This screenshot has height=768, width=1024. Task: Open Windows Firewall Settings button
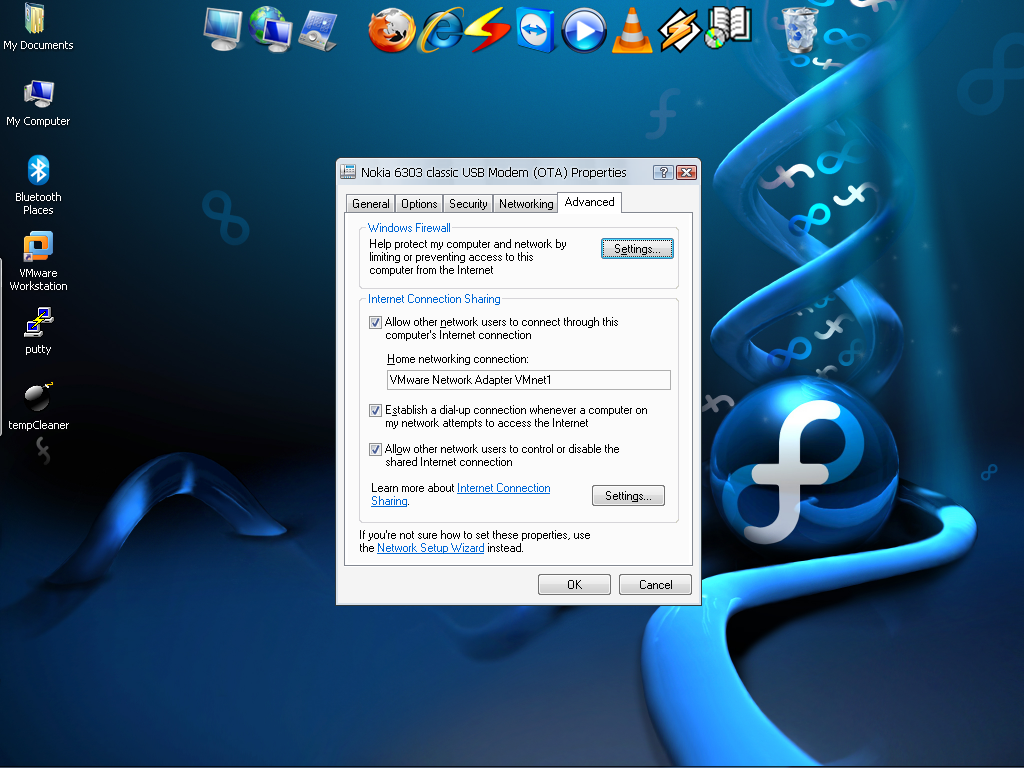[x=637, y=249]
